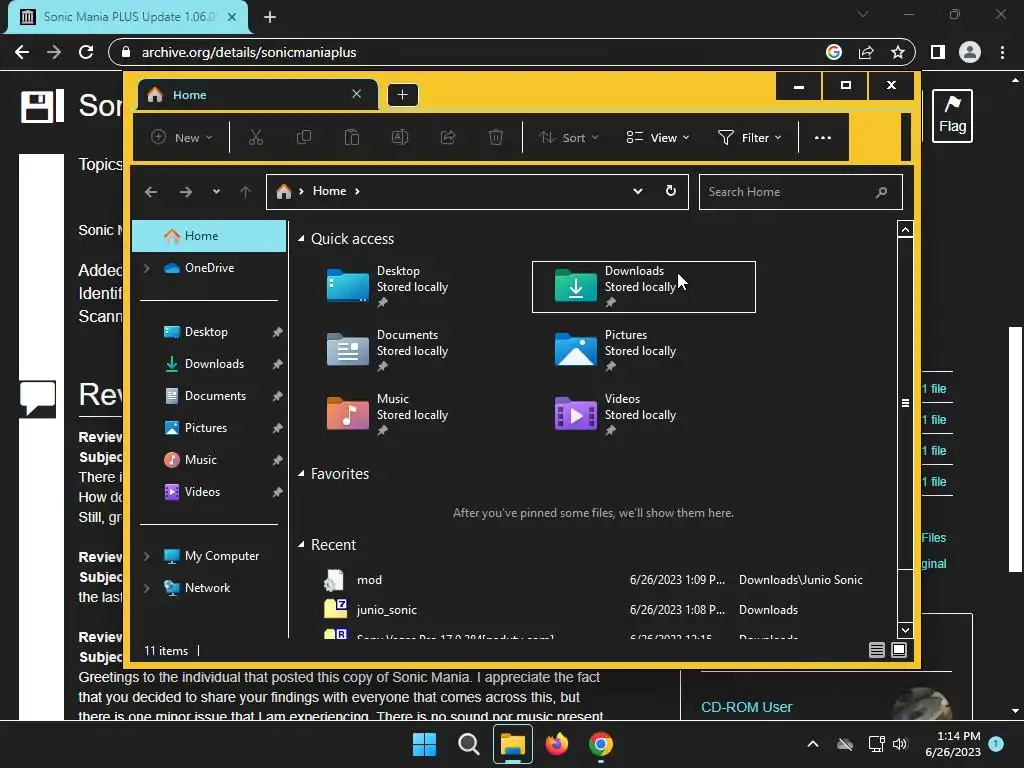Collapse the Favorites section
Screen dimensions: 1024x768
(301, 474)
